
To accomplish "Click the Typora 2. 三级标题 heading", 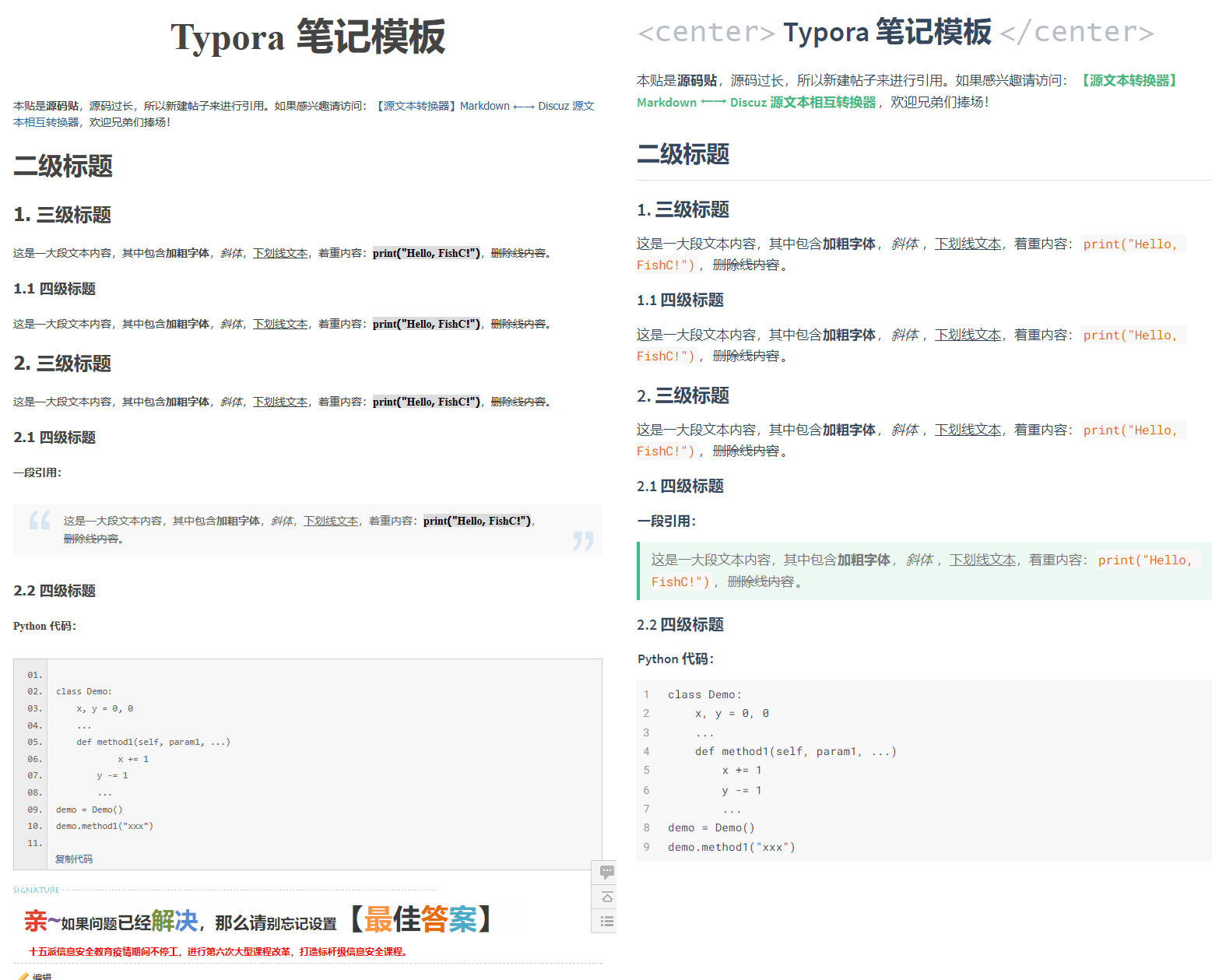I will pos(683,395).
